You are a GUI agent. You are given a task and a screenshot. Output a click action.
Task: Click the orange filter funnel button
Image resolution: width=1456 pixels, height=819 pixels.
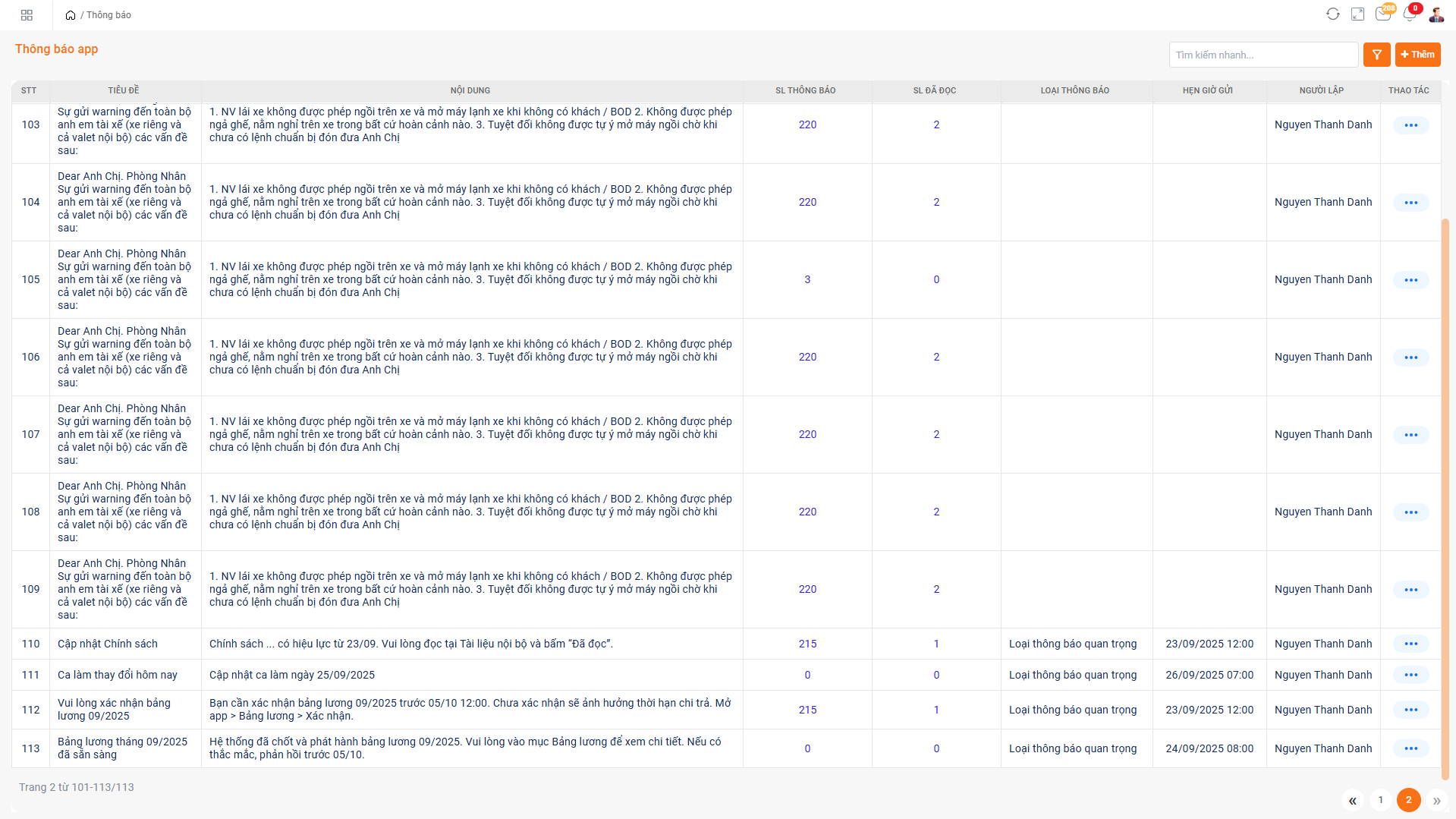(1376, 55)
